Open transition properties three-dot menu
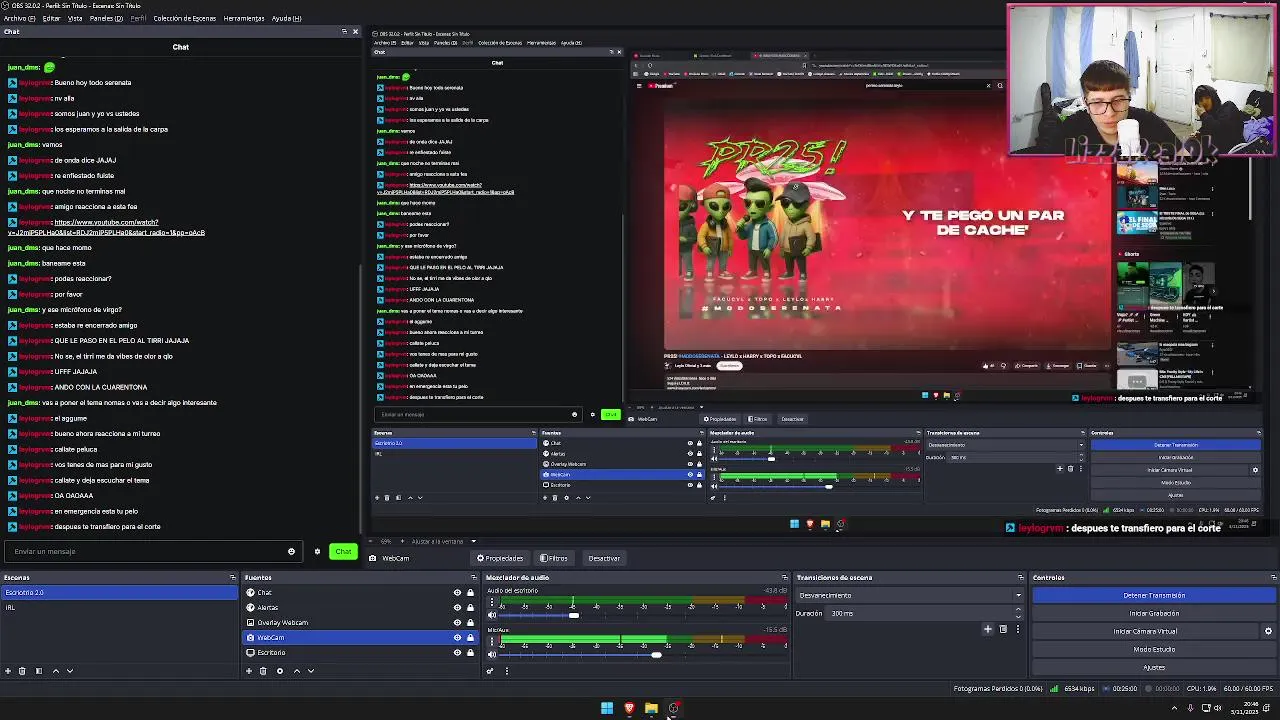Viewport: 1280px width, 720px height. tap(1018, 629)
